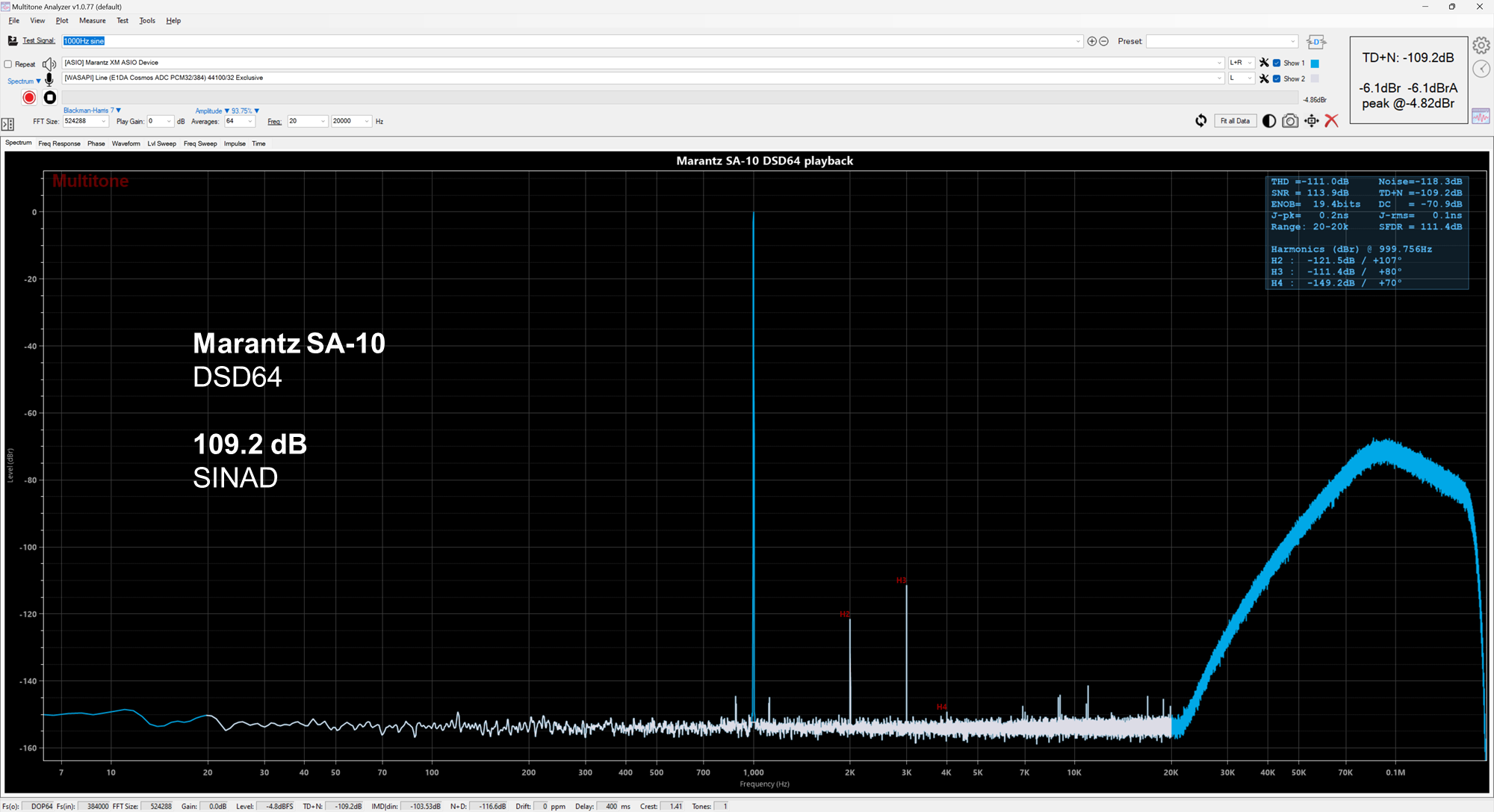Open the L input channel dropdown
Viewport: 1494px width, 812px height.
point(1250,78)
